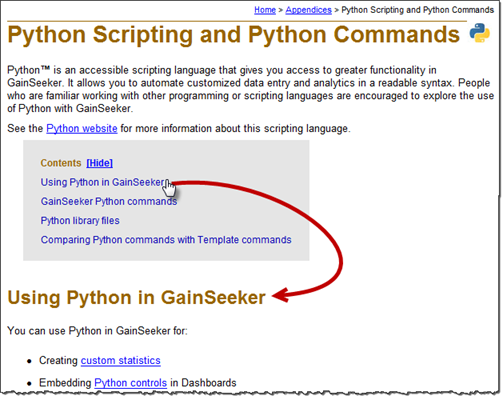The height and width of the screenshot is (400, 503).
Task: Open the Python controls link
Action: click(x=131, y=383)
